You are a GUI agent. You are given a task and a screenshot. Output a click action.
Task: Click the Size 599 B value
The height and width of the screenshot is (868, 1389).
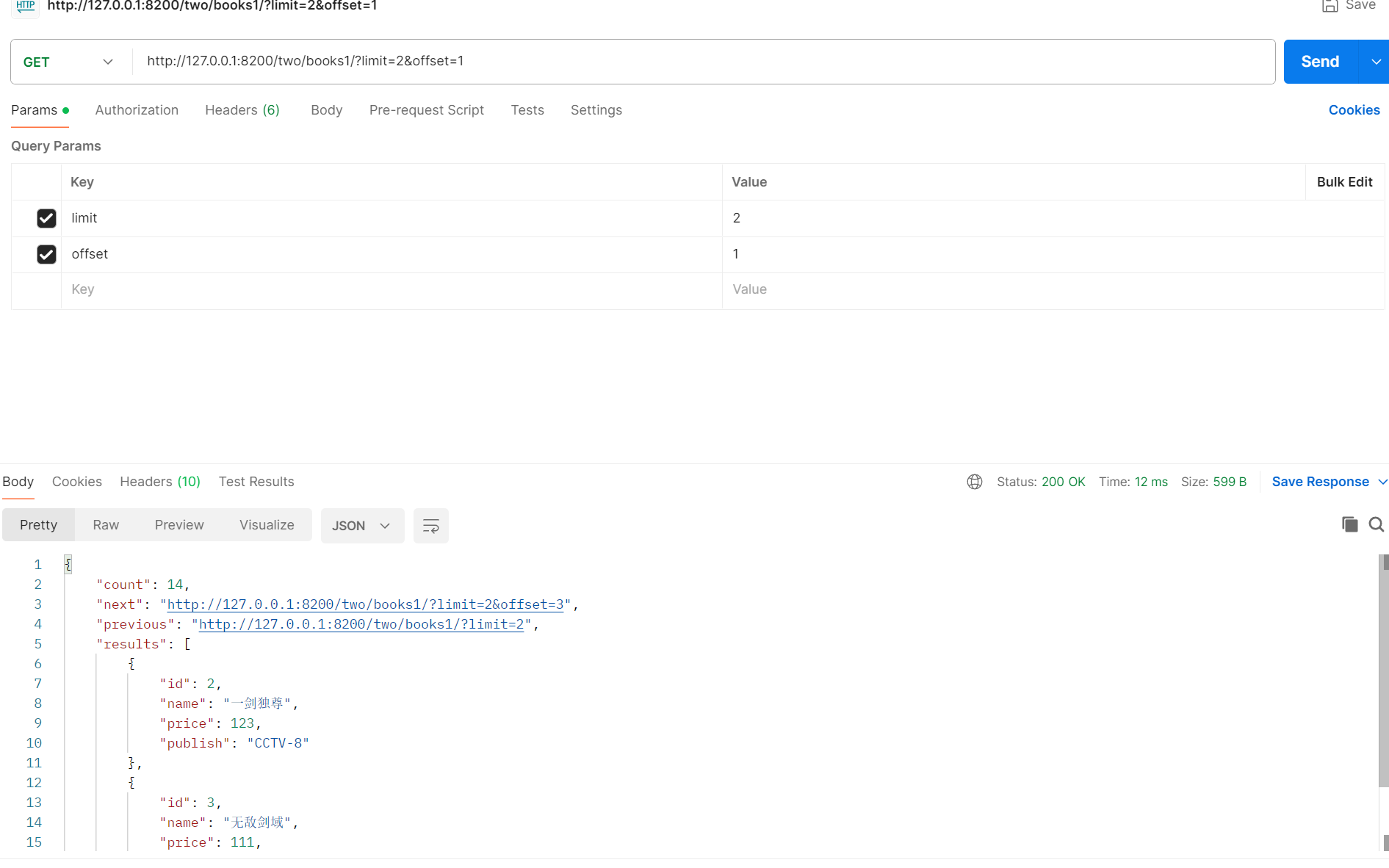[x=1230, y=482]
